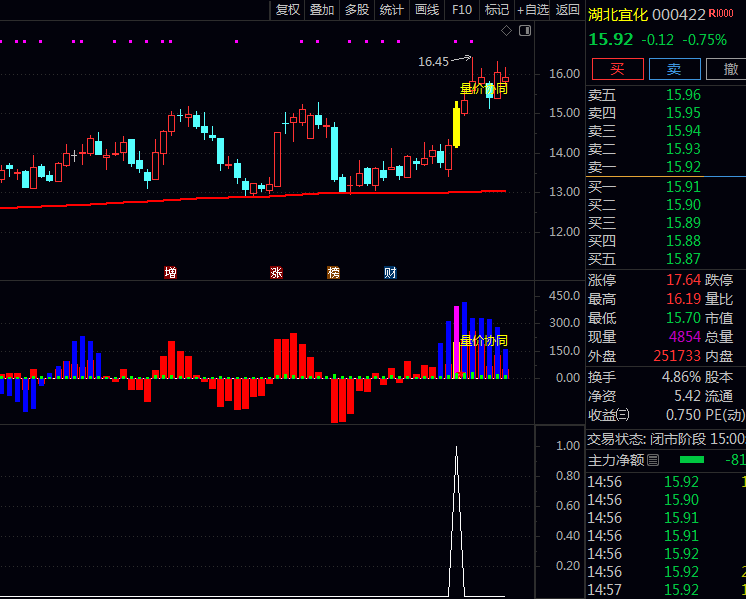Select 买一 price 15.91

(x=683, y=187)
